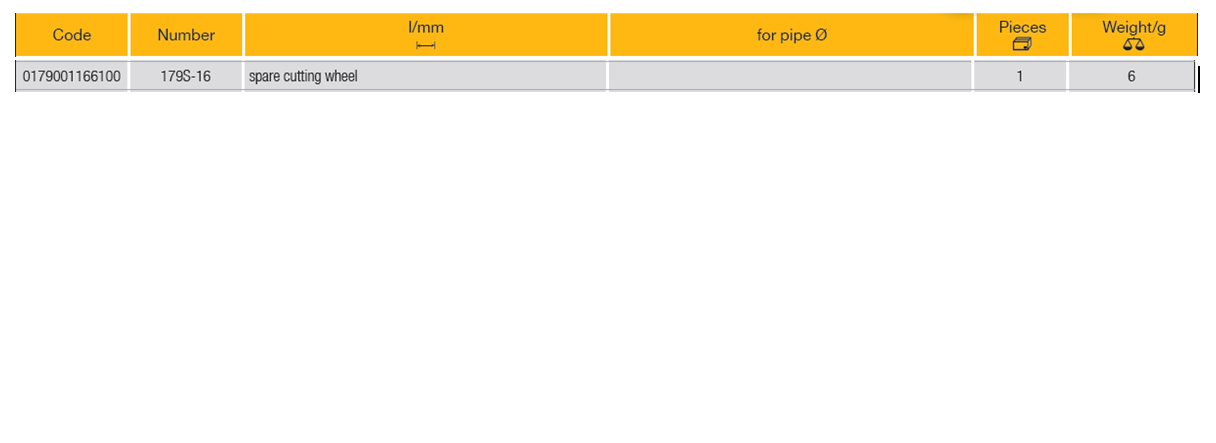Click the text cursor right of table row
The width and height of the screenshot is (1216, 443).
[1198, 78]
